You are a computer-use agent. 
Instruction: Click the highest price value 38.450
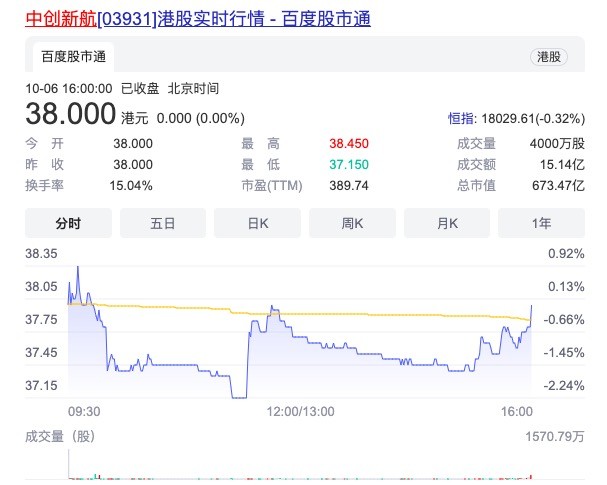pyautogui.click(x=349, y=144)
